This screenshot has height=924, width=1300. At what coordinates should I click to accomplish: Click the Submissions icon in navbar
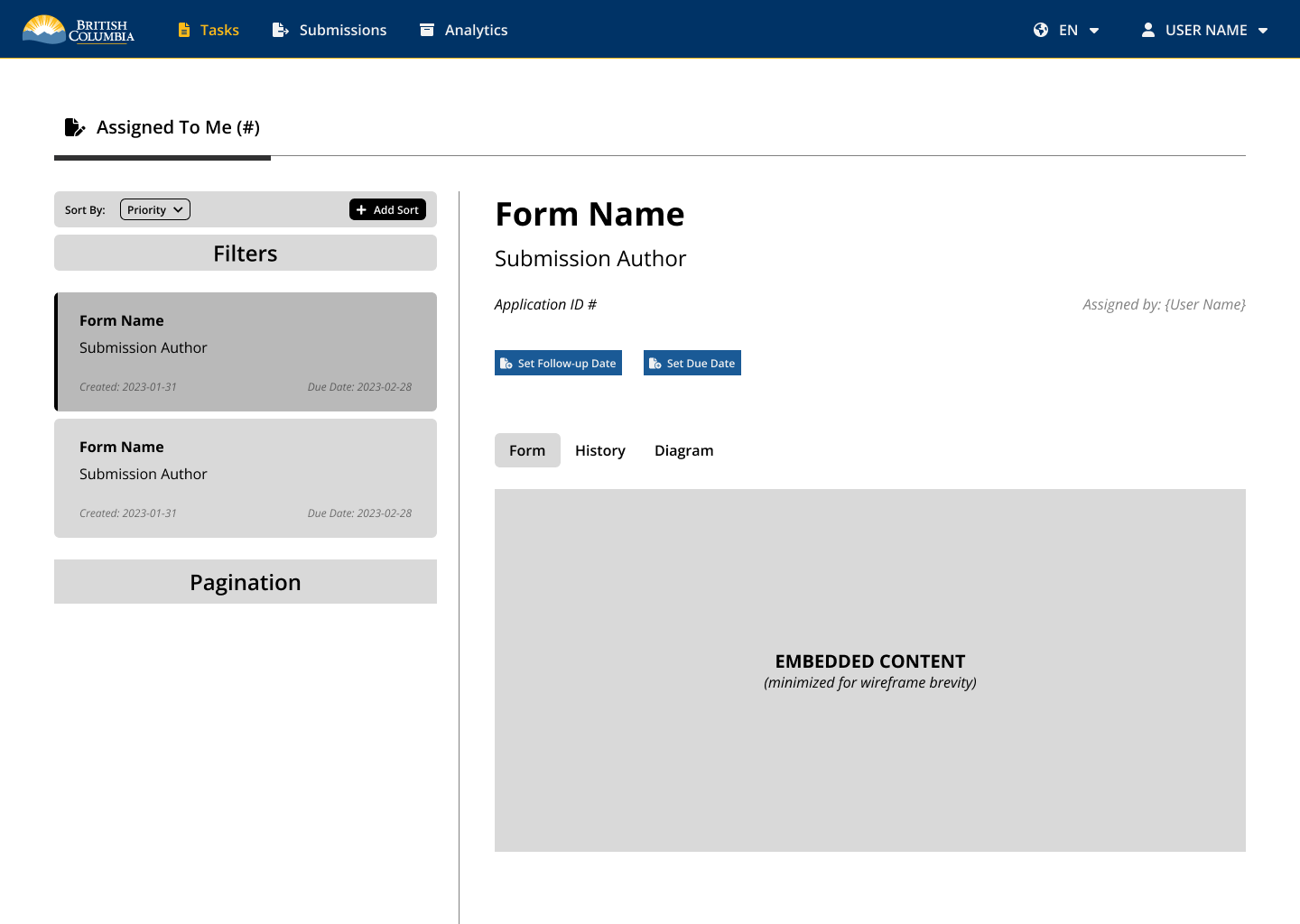click(x=280, y=30)
